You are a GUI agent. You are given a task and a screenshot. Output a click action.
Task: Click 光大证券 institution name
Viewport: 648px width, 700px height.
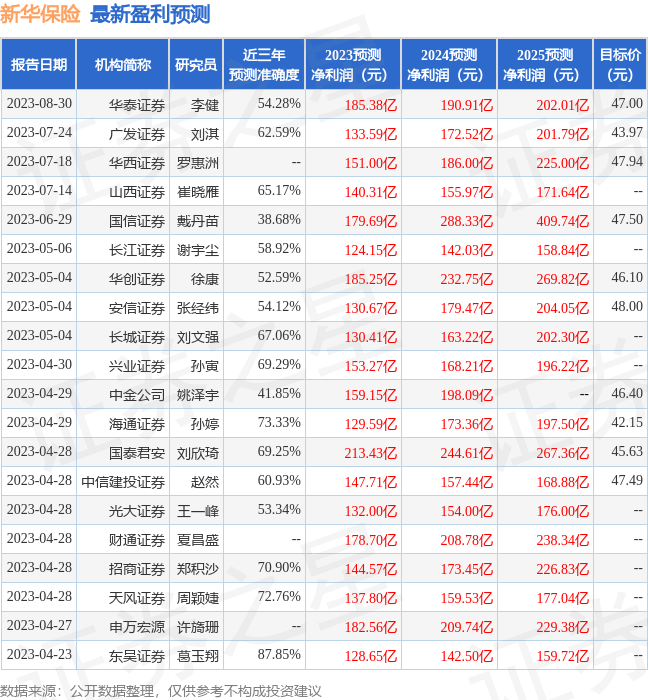137,512
